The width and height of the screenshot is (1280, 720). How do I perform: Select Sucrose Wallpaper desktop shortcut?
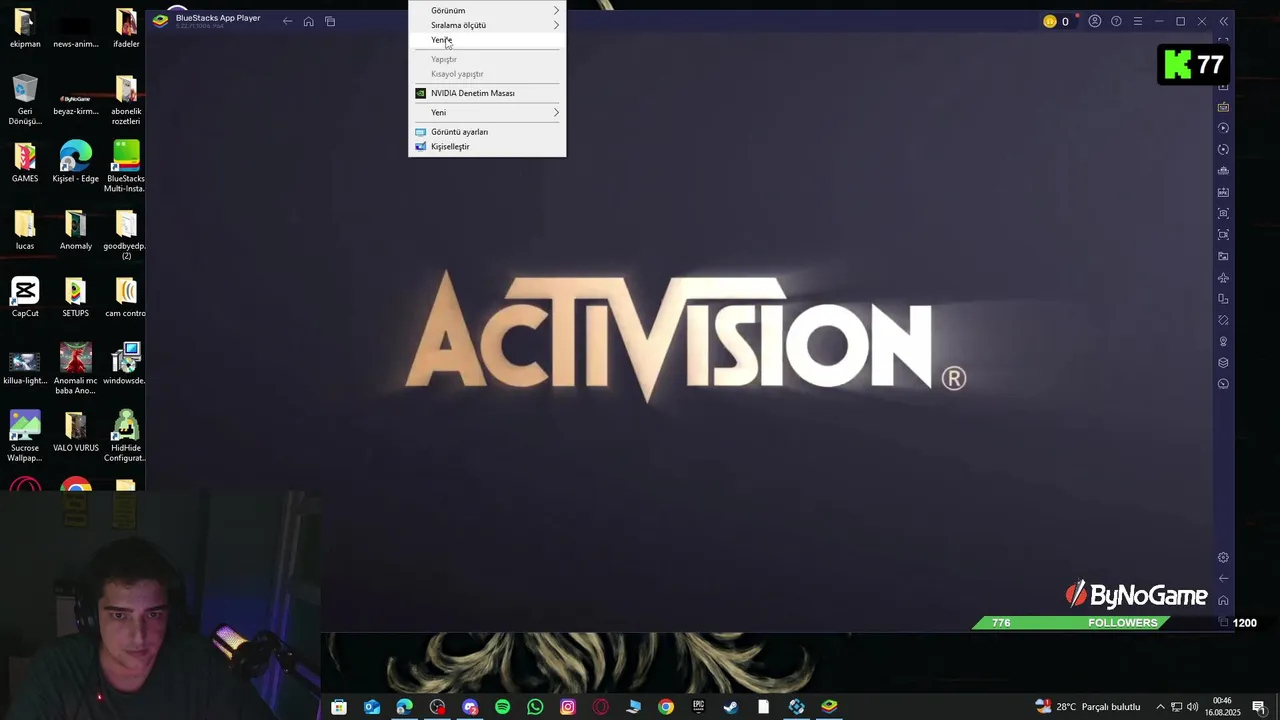25,436
